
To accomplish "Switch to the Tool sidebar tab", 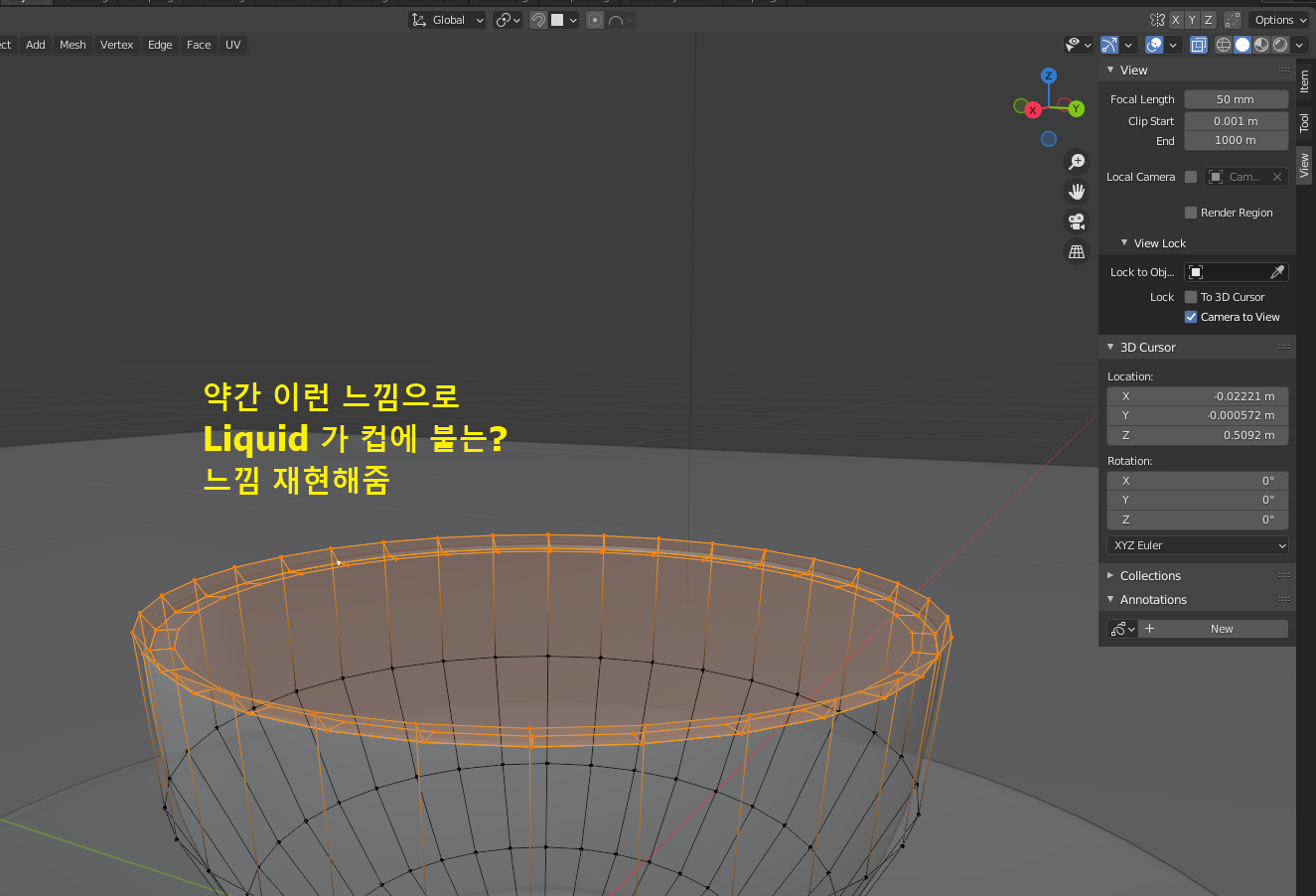I will click(x=1305, y=123).
